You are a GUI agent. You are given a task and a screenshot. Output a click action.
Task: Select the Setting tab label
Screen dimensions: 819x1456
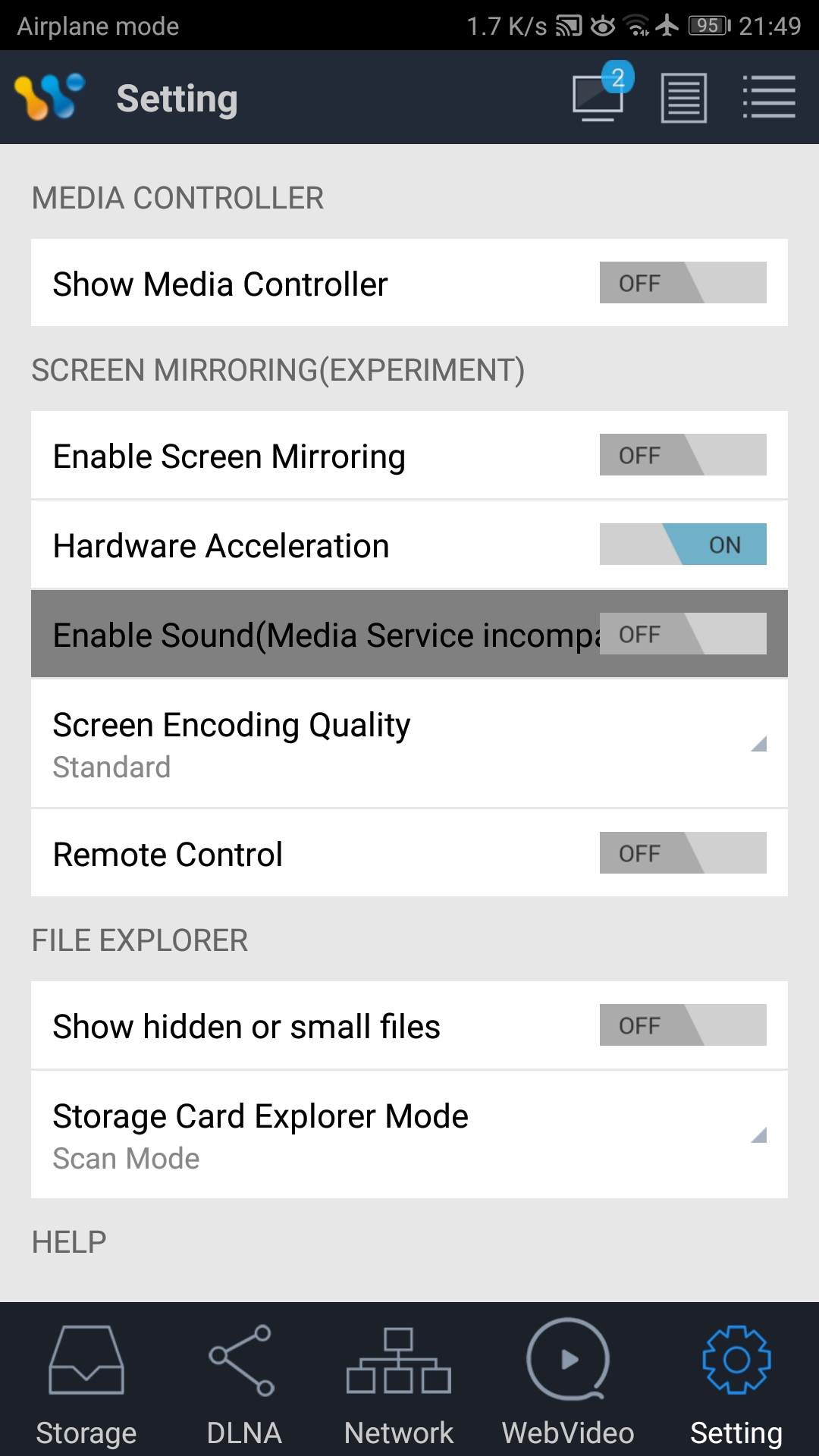pyautogui.click(x=736, y=1432)
